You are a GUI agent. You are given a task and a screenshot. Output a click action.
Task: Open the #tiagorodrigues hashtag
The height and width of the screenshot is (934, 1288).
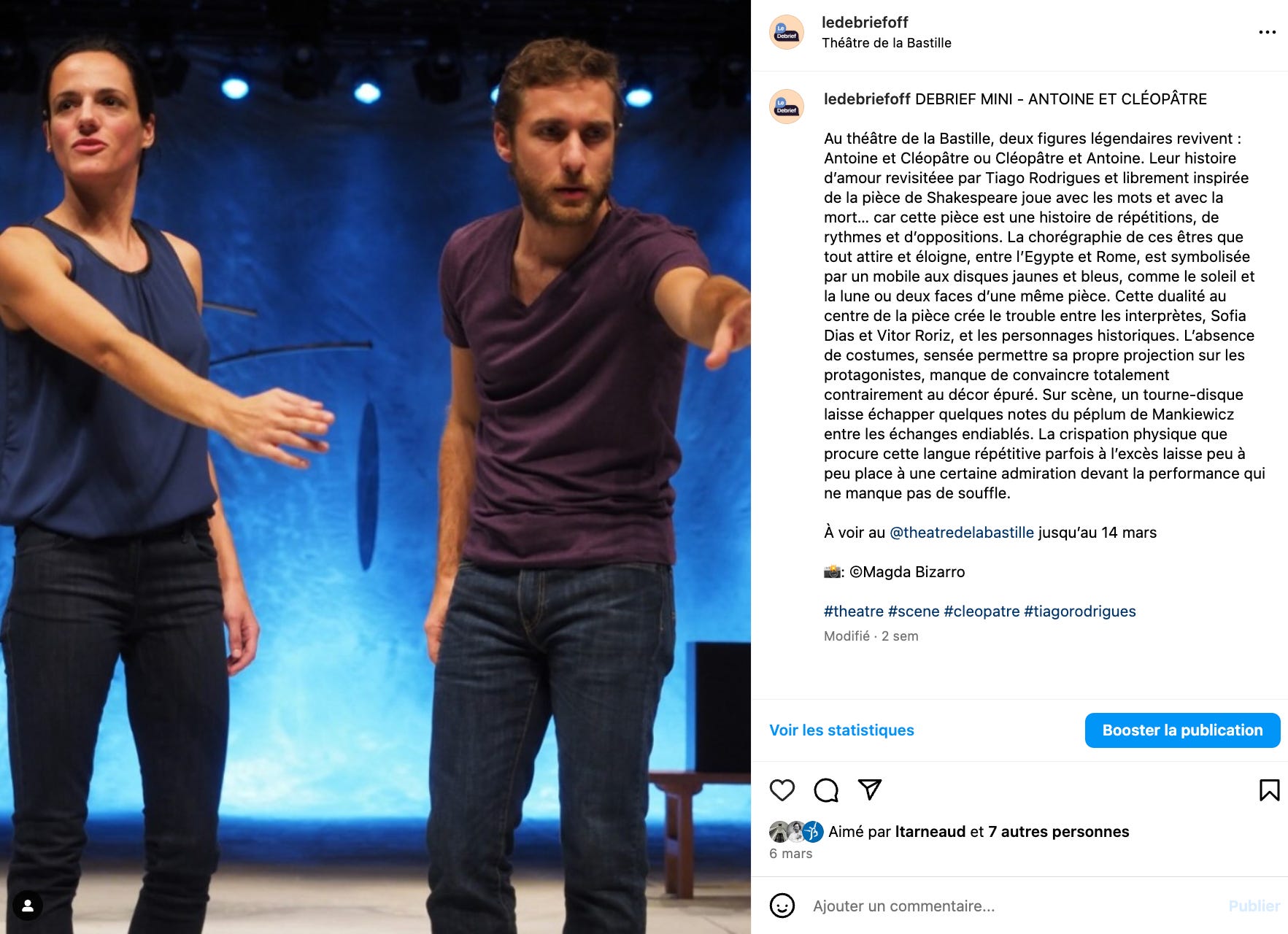(x=1079, y=611)
